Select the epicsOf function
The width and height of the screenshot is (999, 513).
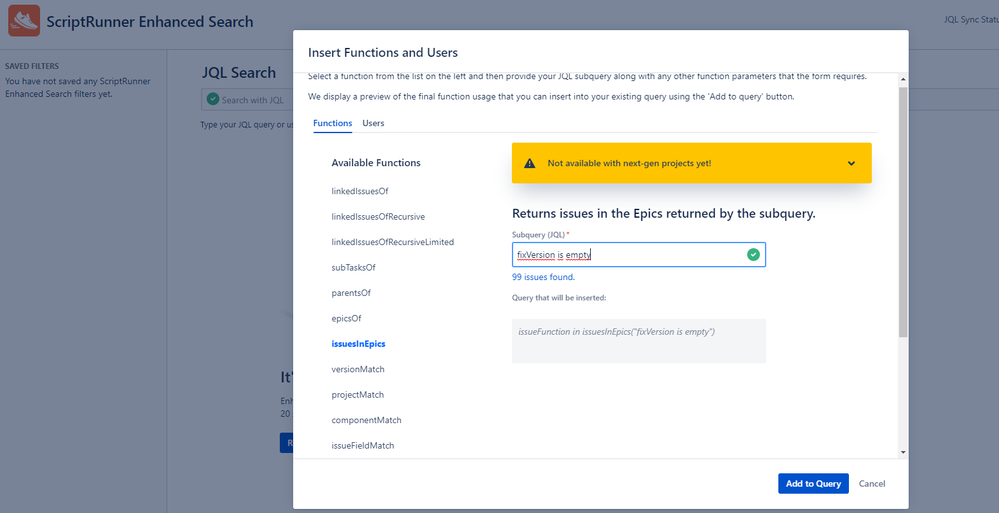(346, 318)
